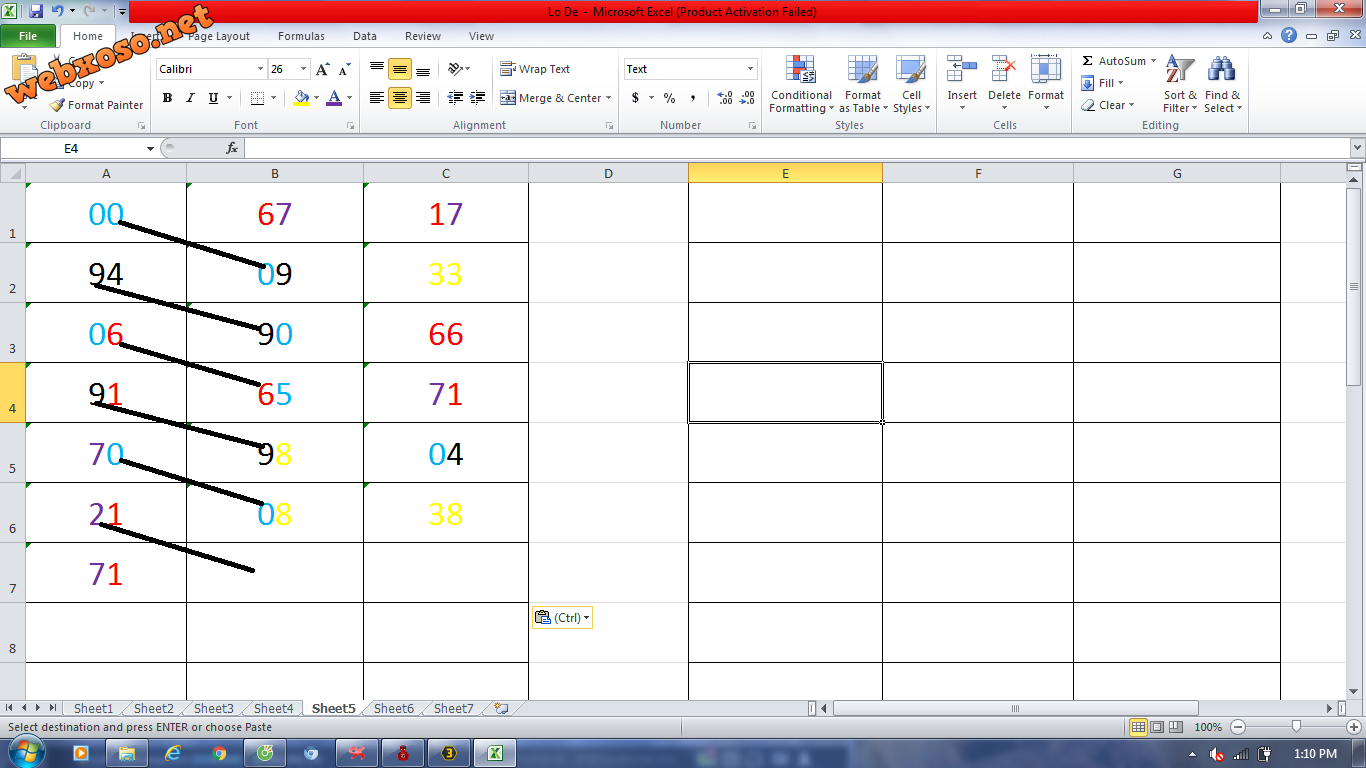Click the Delete cells icon
This screenshot has height=768, width=1366.
(x=1004, y=69)
